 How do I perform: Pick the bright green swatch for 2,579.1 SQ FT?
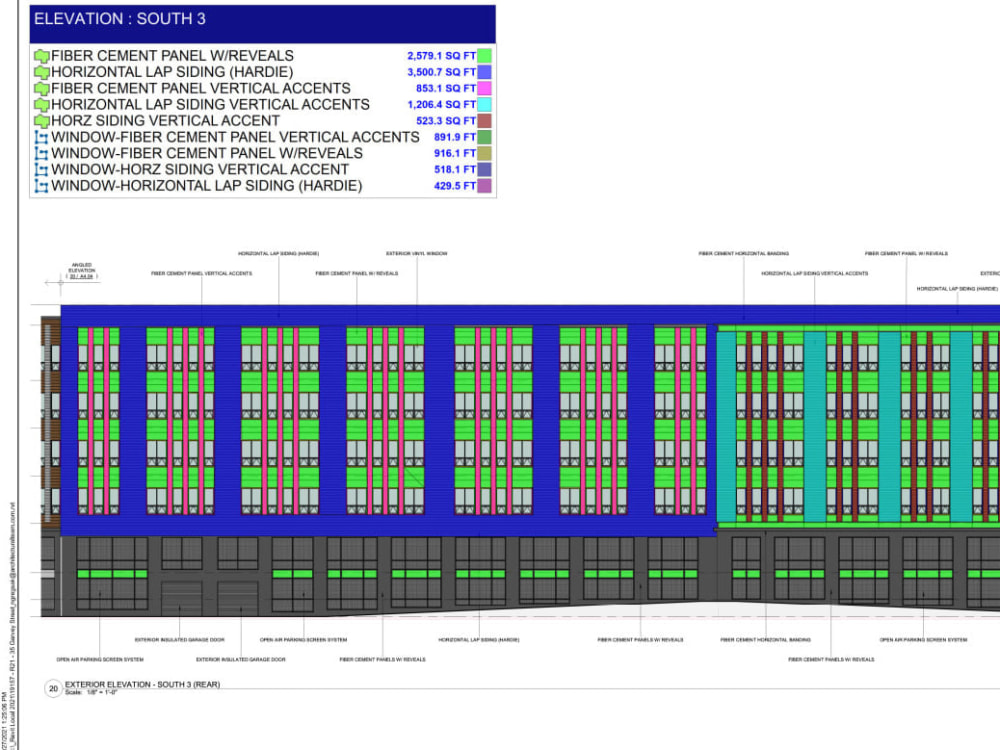[484, 55]
